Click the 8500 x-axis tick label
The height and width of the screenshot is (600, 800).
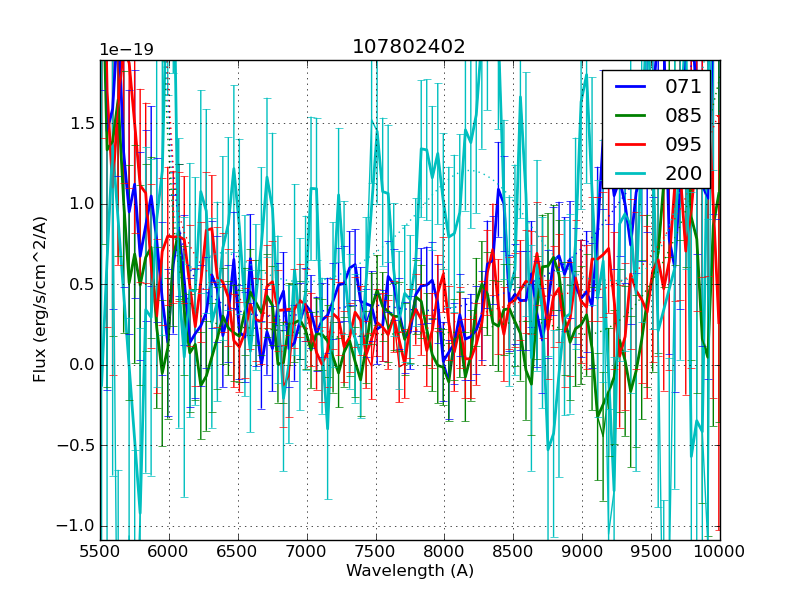(x=514, y=551)
